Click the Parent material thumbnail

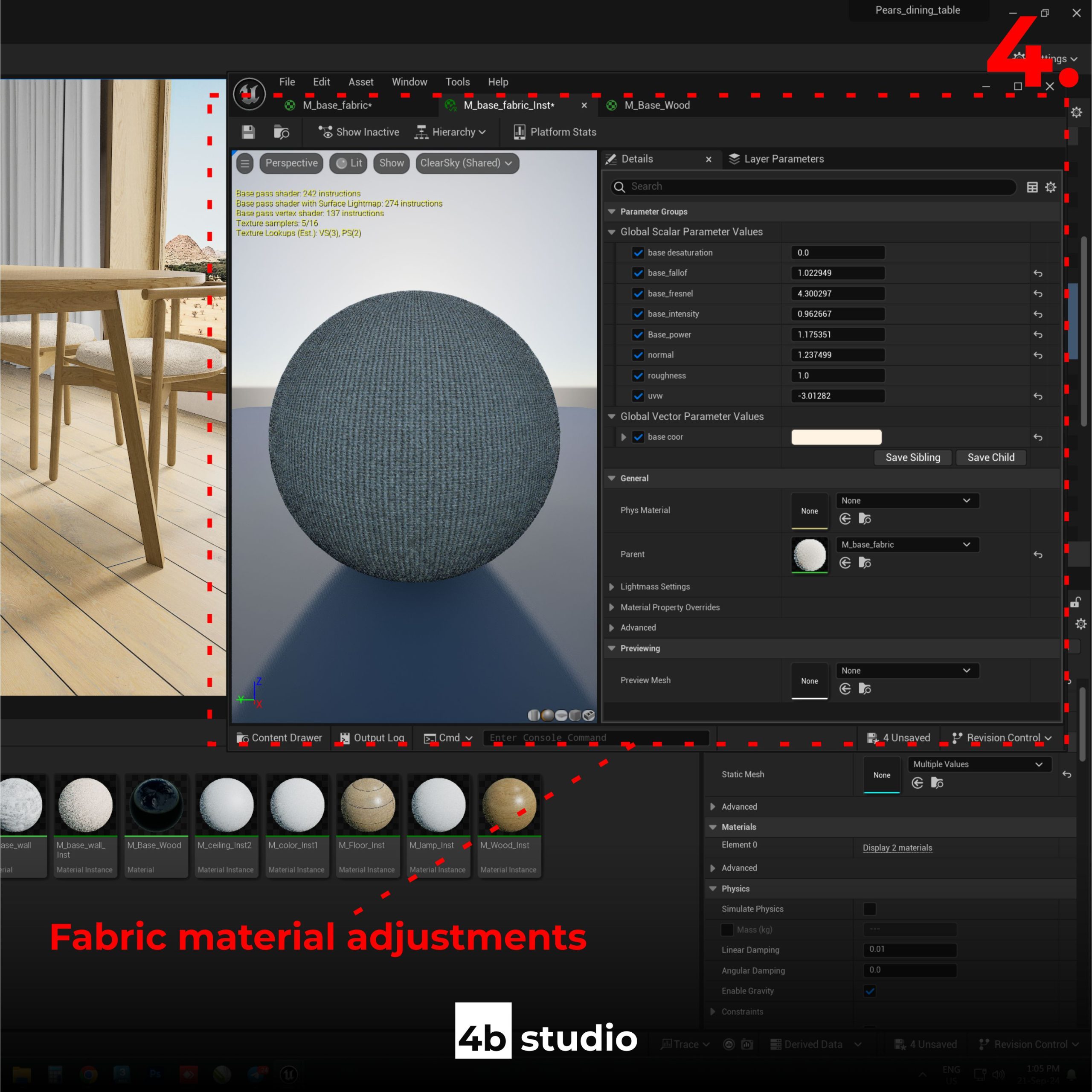[x=809, y=555]
